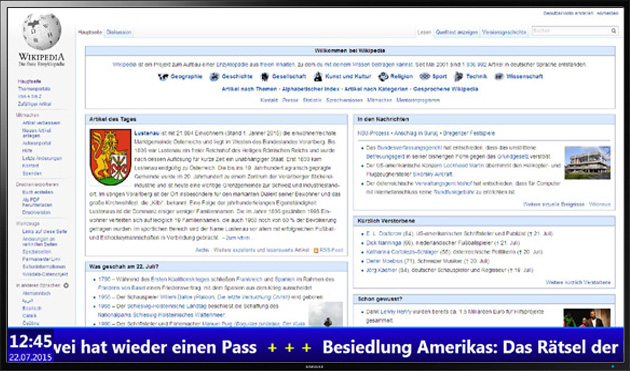Click the Lustenau coat of arms image

point(110,157)
